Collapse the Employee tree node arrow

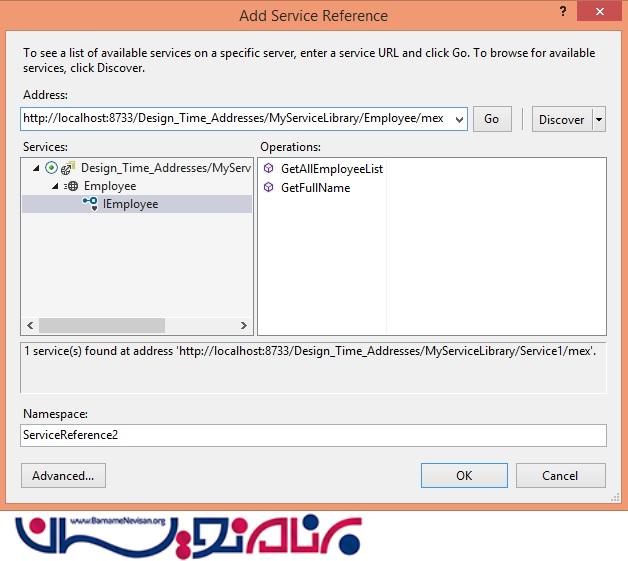click(x=55, y=186)
